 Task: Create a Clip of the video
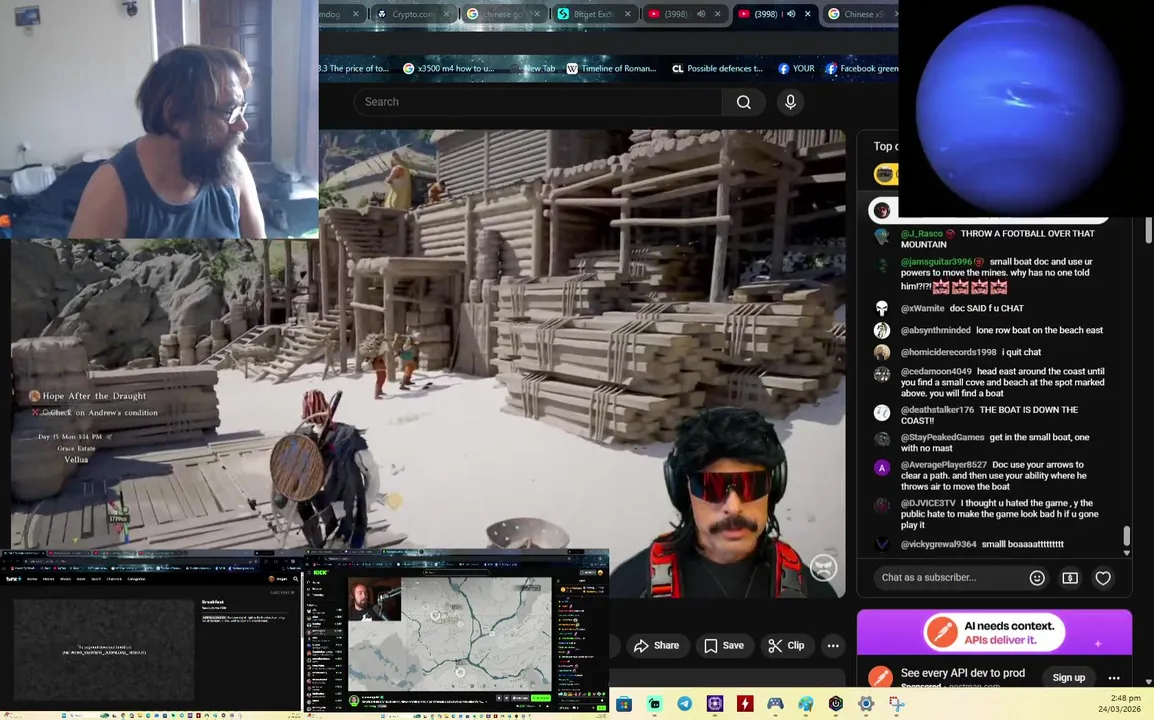click(x=786, y=646)
